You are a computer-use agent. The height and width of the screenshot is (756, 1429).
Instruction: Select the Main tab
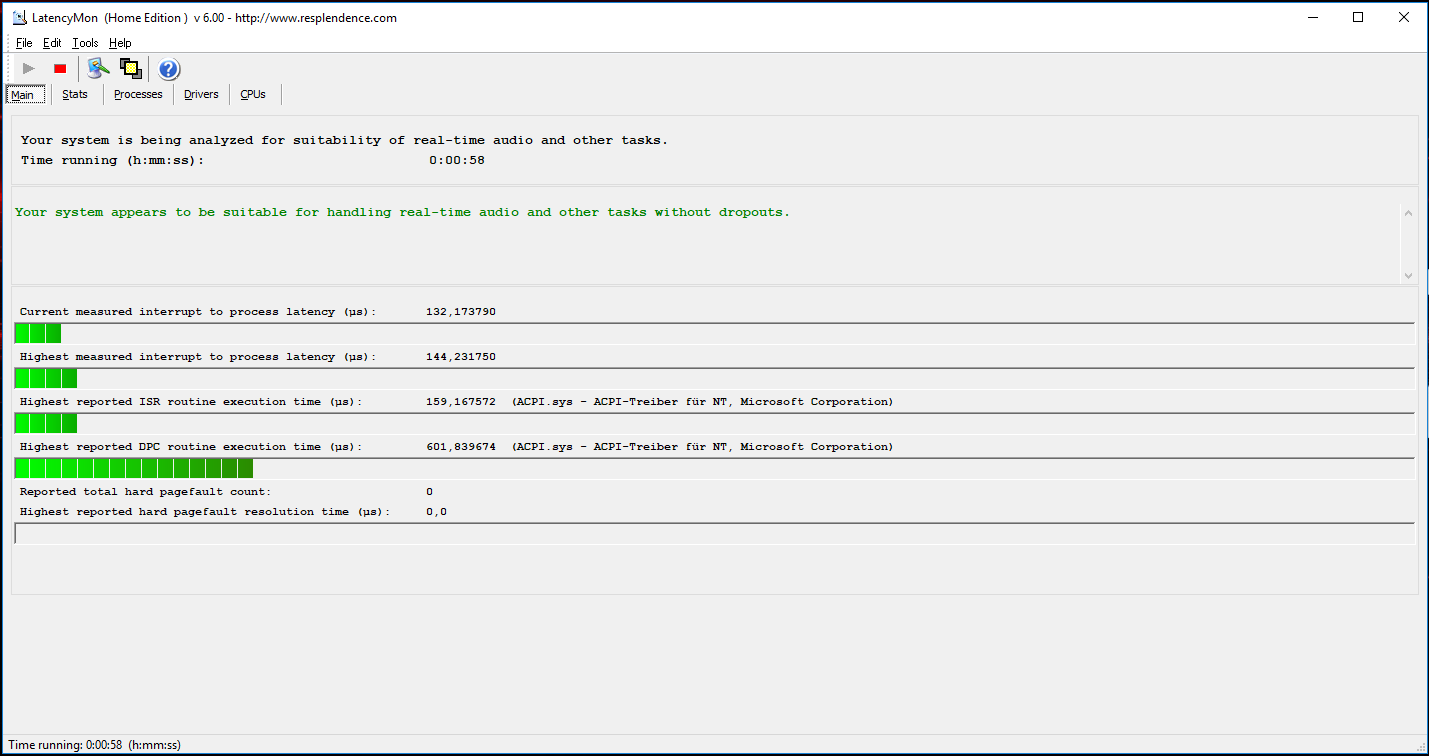tap(25, 94)
